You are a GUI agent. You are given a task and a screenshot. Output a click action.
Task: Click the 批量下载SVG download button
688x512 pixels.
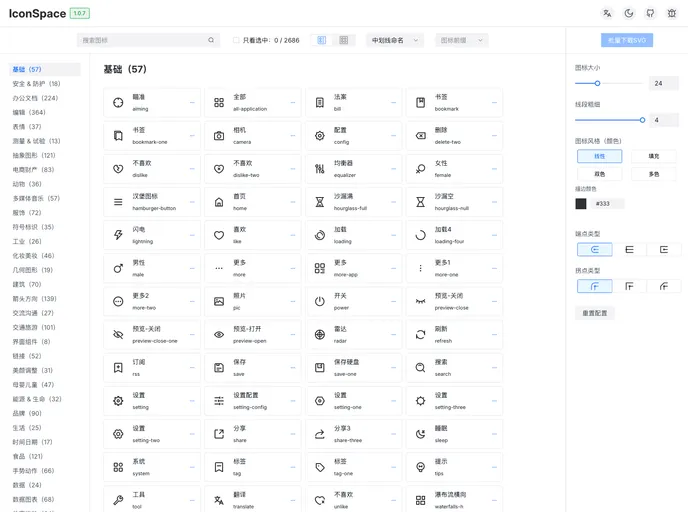point(627,40)
